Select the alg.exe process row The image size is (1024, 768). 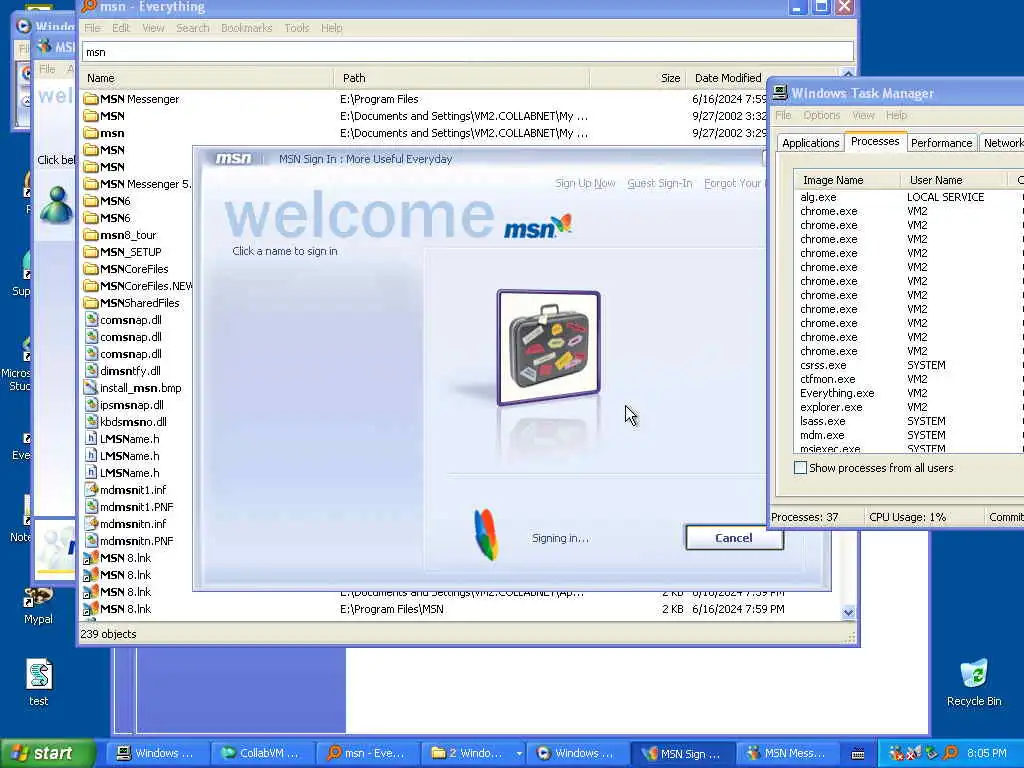tap(908, 197)
